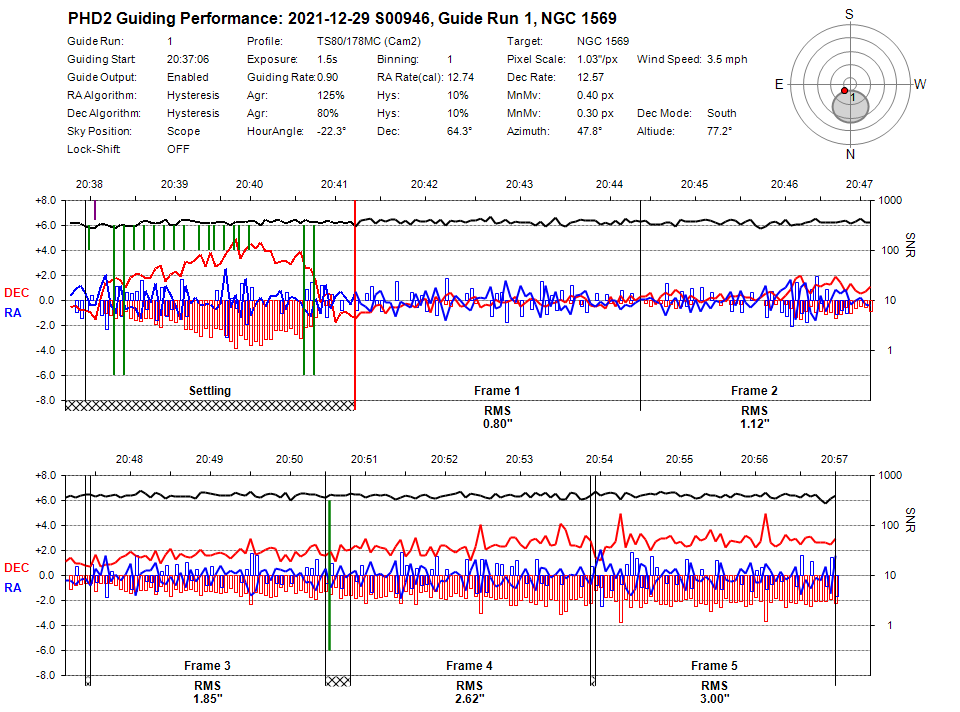Click the Sky Position value Scope

coord(183,131)
